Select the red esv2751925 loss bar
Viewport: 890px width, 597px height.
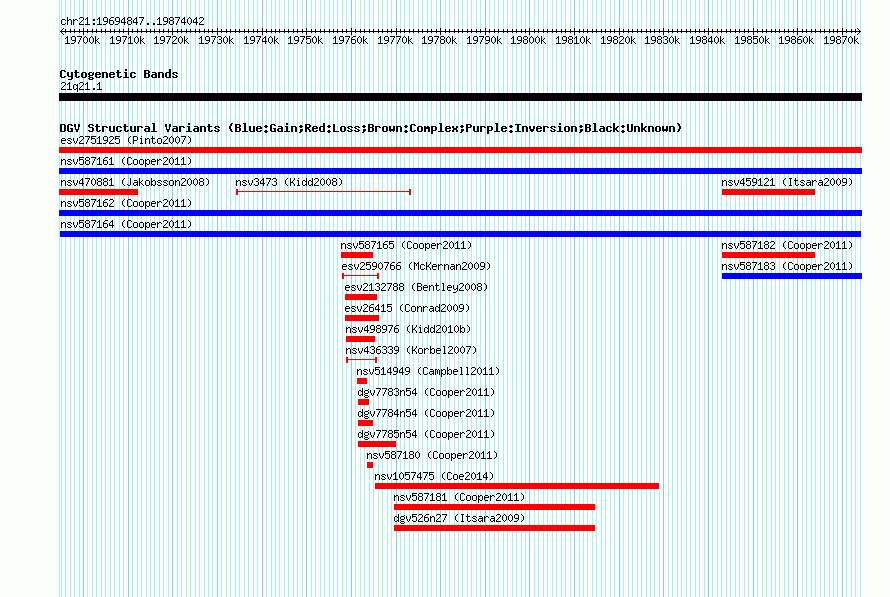pos(460,150)
